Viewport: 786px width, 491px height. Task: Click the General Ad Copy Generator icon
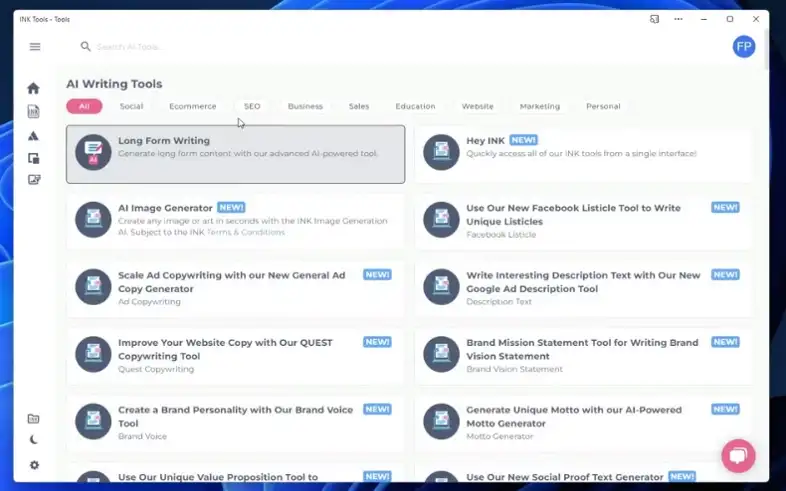tap(93, 287)
